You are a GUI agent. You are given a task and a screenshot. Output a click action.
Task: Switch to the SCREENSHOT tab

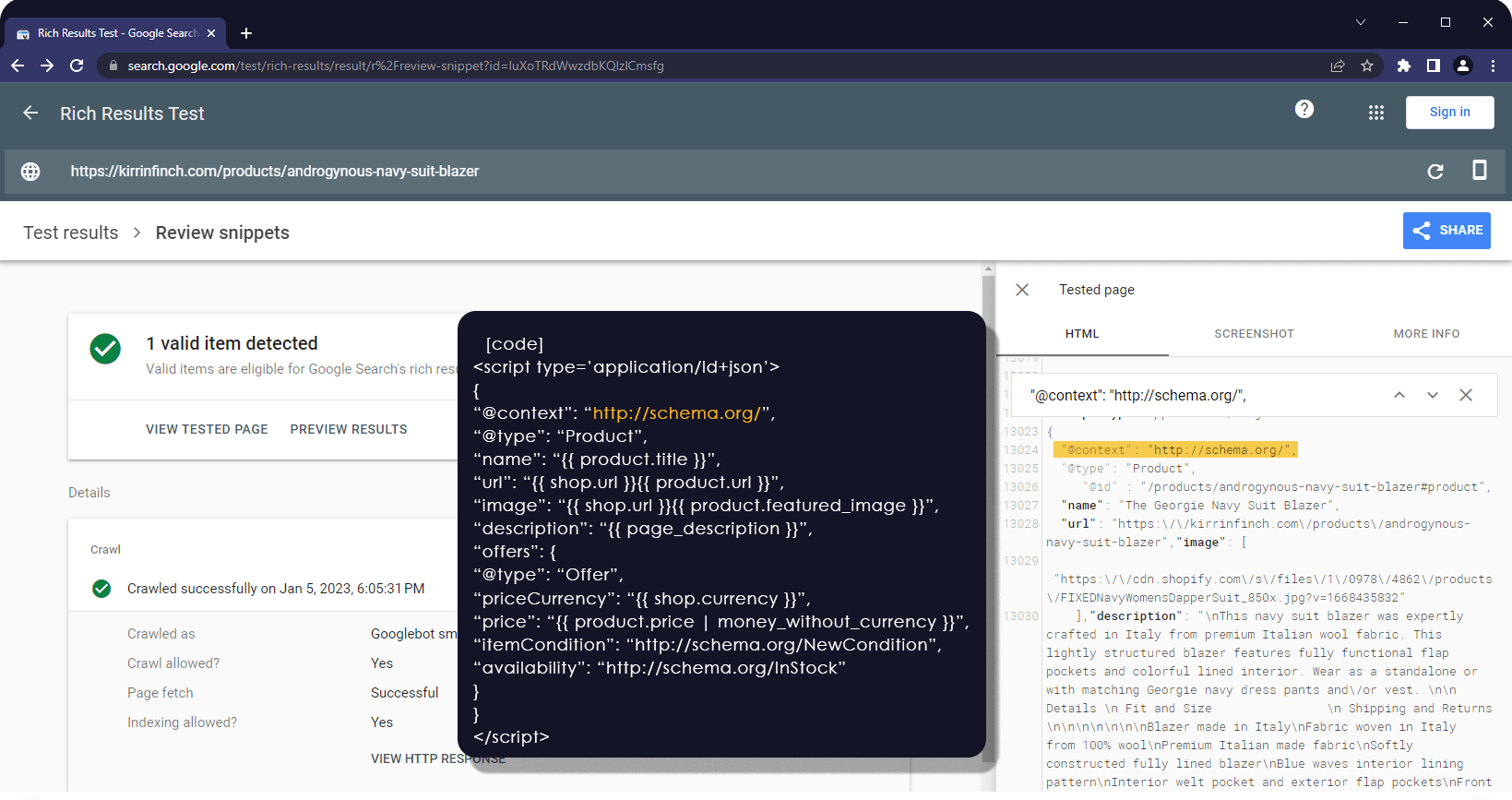tap(1255, 334)
